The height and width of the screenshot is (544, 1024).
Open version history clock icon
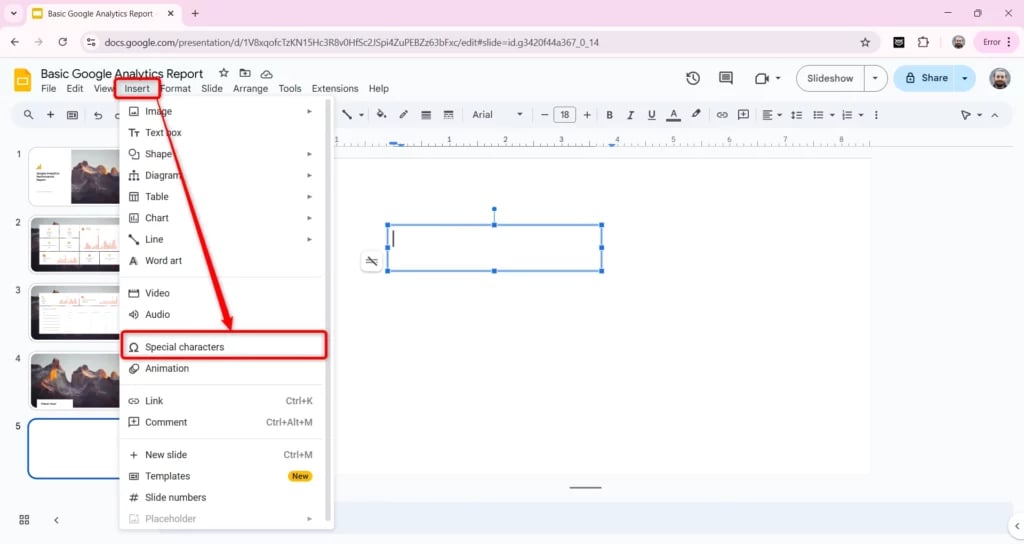(693, 78)
